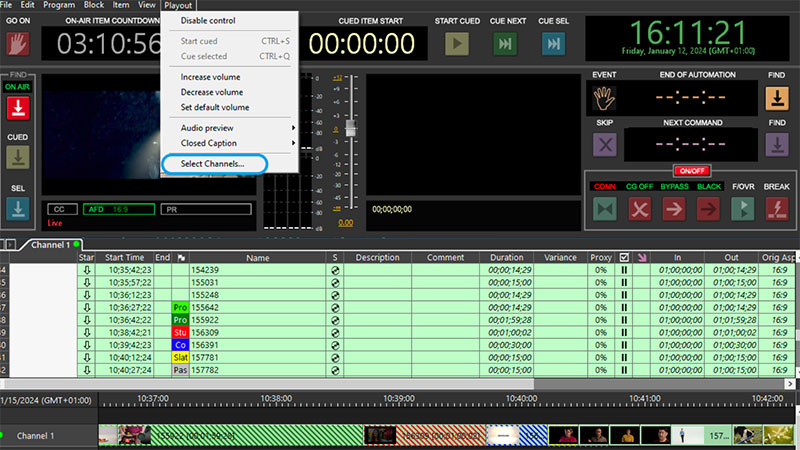This screenshot has height=450, width=800.
Task: Click the CG OFF red X icon
Action: point(639,208)
